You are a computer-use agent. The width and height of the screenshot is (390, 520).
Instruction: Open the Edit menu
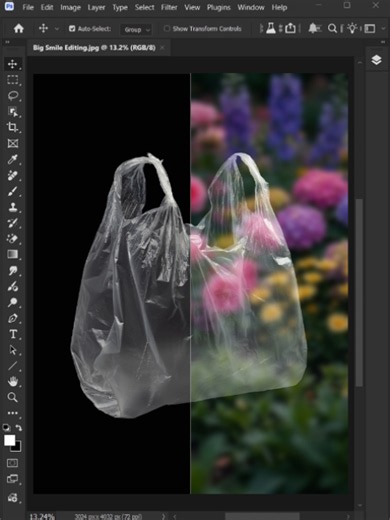coord(47,7)
